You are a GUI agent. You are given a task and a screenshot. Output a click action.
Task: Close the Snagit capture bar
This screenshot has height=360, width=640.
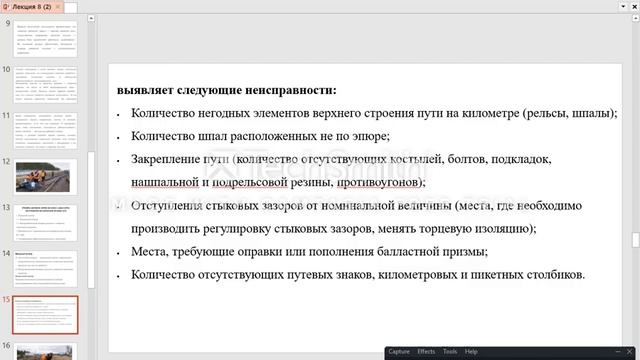(x=629, y=351)
